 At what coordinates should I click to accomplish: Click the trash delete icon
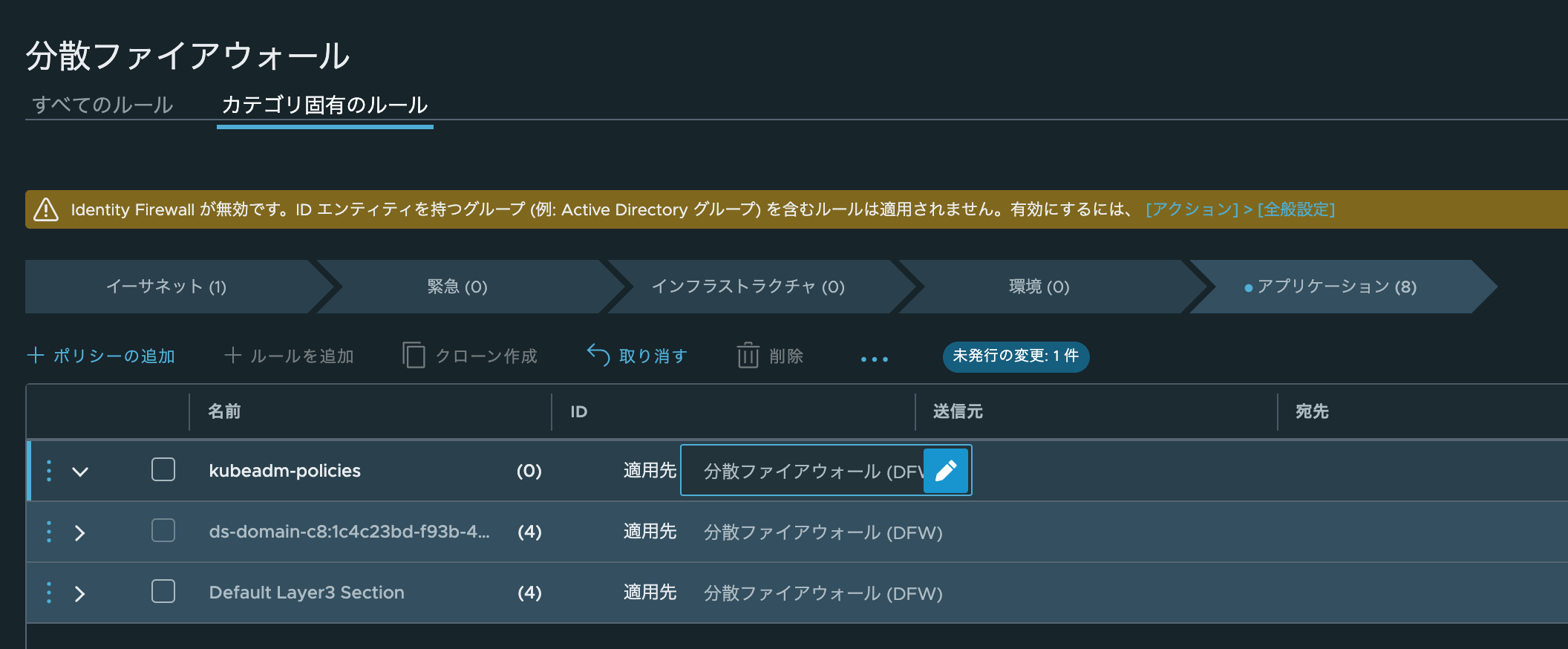[748, 356]
